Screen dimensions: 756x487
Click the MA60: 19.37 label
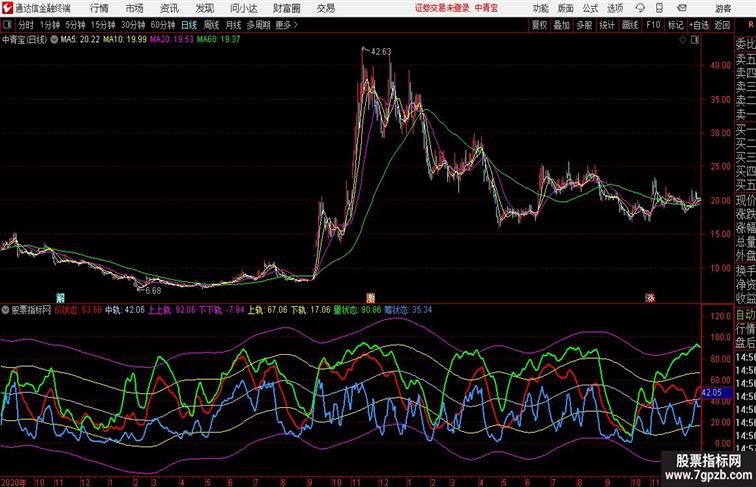point(218,40)
